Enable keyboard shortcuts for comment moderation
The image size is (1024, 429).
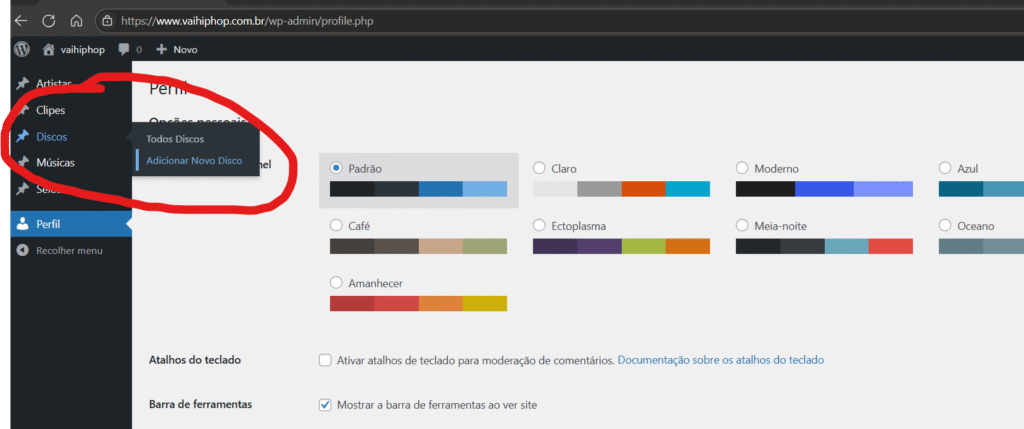pos(325,360)
